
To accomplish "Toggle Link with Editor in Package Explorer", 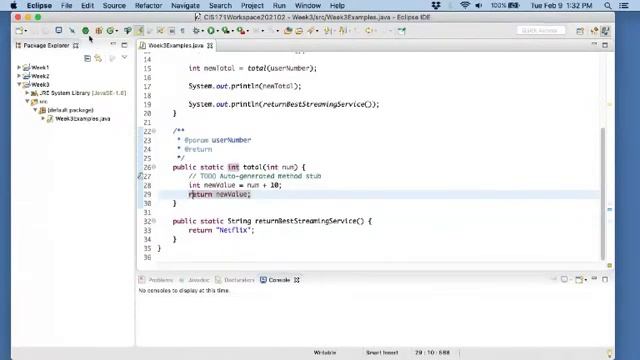I will click(x=98, y=58).
